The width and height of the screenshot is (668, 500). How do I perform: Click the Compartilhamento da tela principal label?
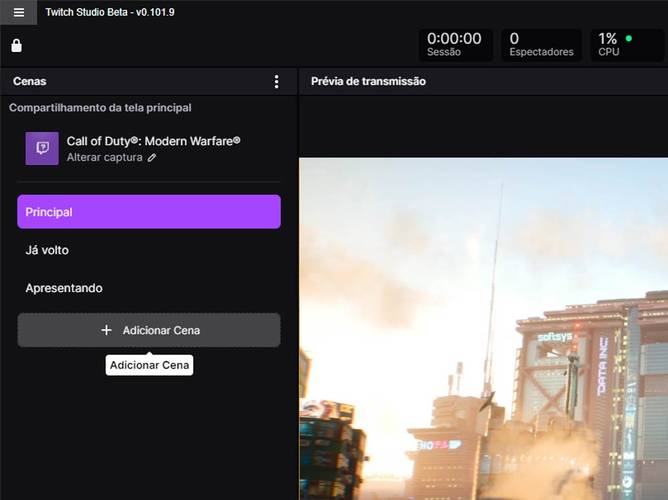(100, 107)
